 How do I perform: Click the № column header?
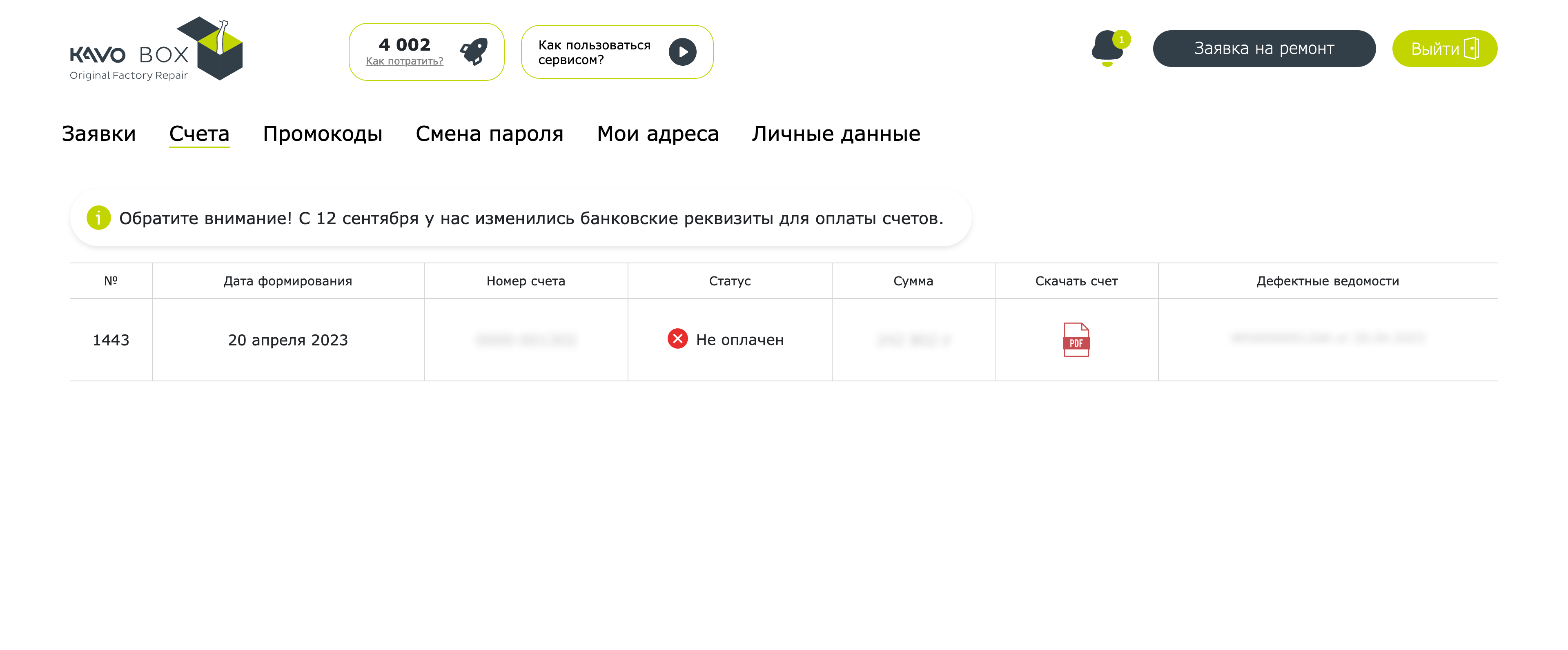coord(111,280)
